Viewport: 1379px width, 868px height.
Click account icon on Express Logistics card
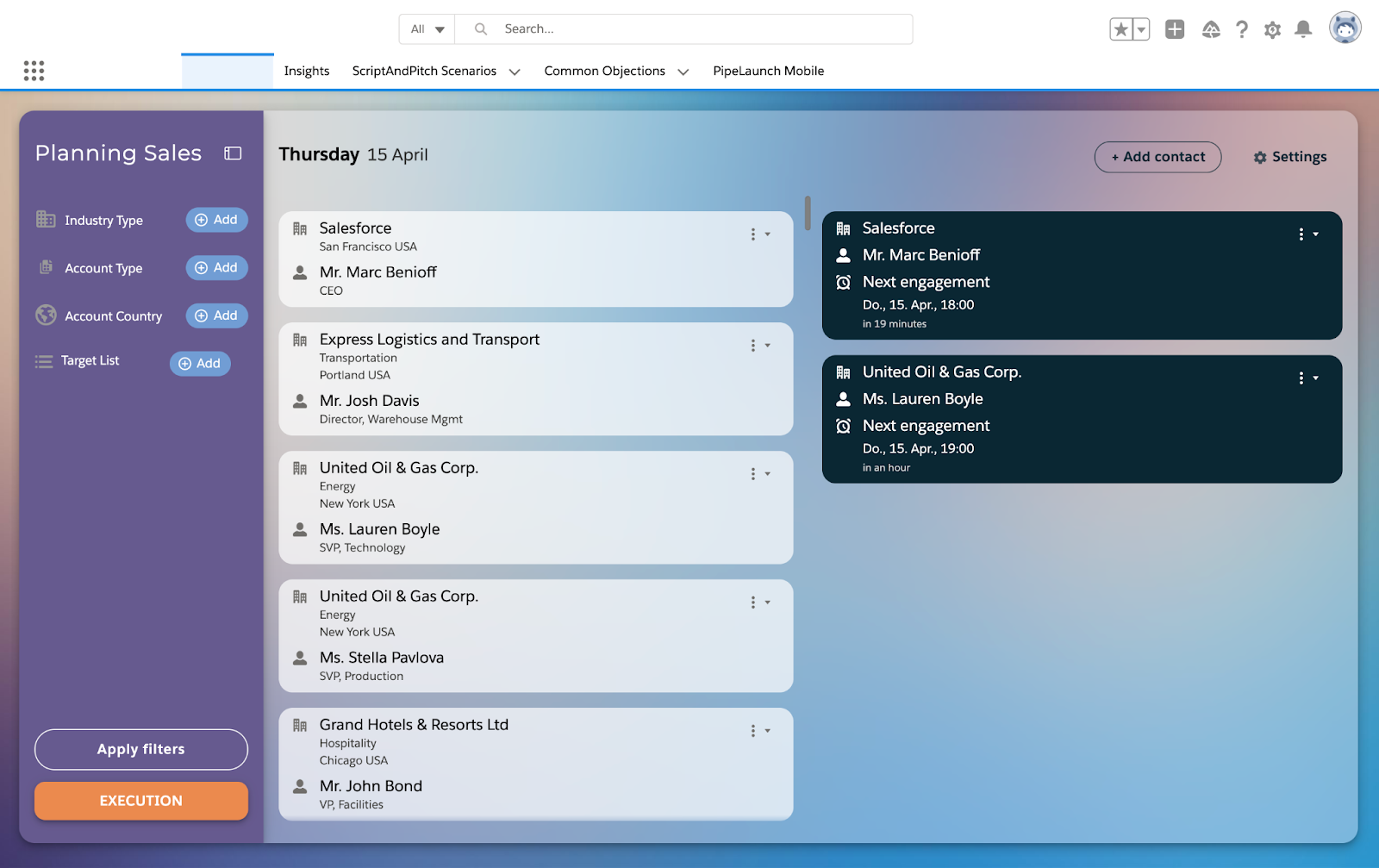coord(300,340)
